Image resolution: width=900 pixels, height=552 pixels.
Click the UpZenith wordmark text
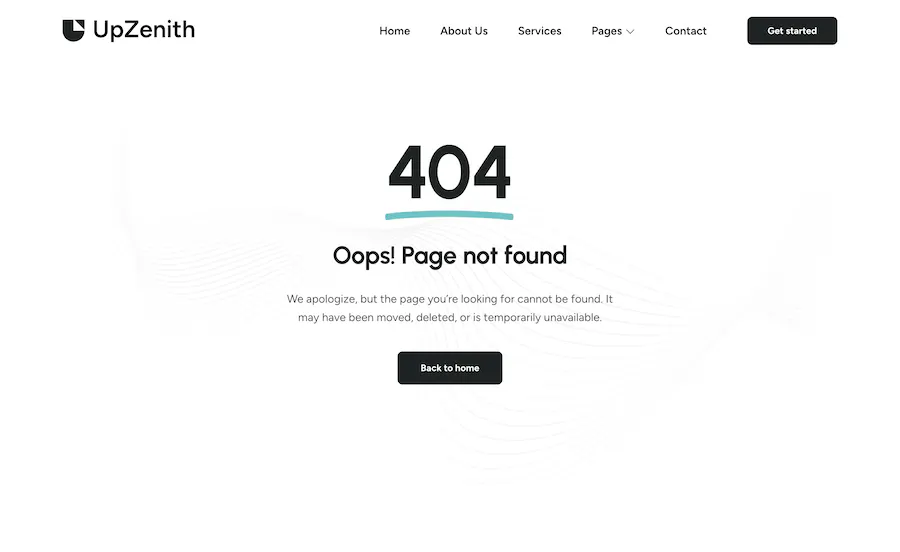click(144, 30)
